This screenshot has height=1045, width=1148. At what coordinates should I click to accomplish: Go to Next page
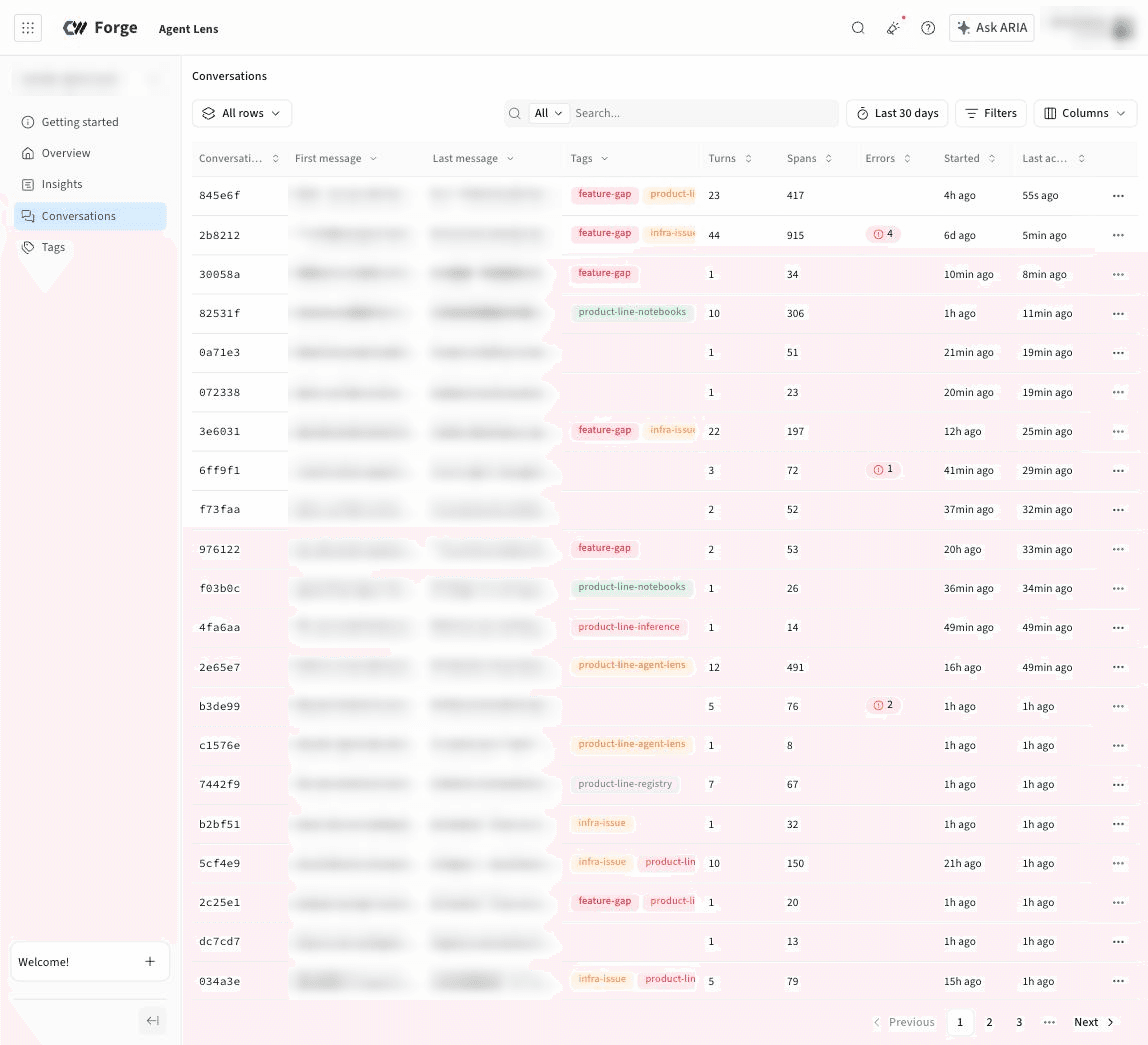click(1094, 1022)
